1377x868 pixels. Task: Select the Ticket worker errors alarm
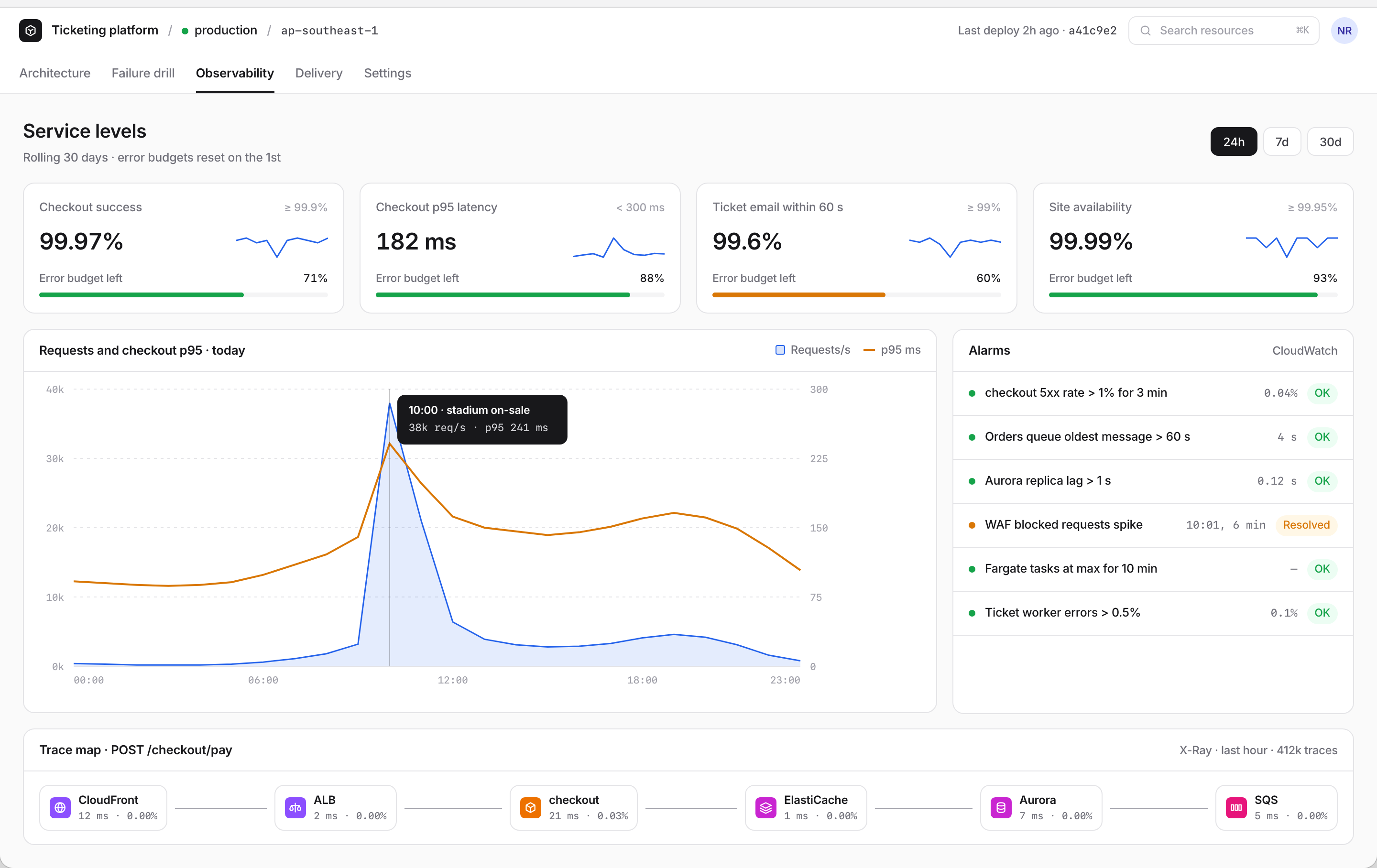(x=1153, y=613)
